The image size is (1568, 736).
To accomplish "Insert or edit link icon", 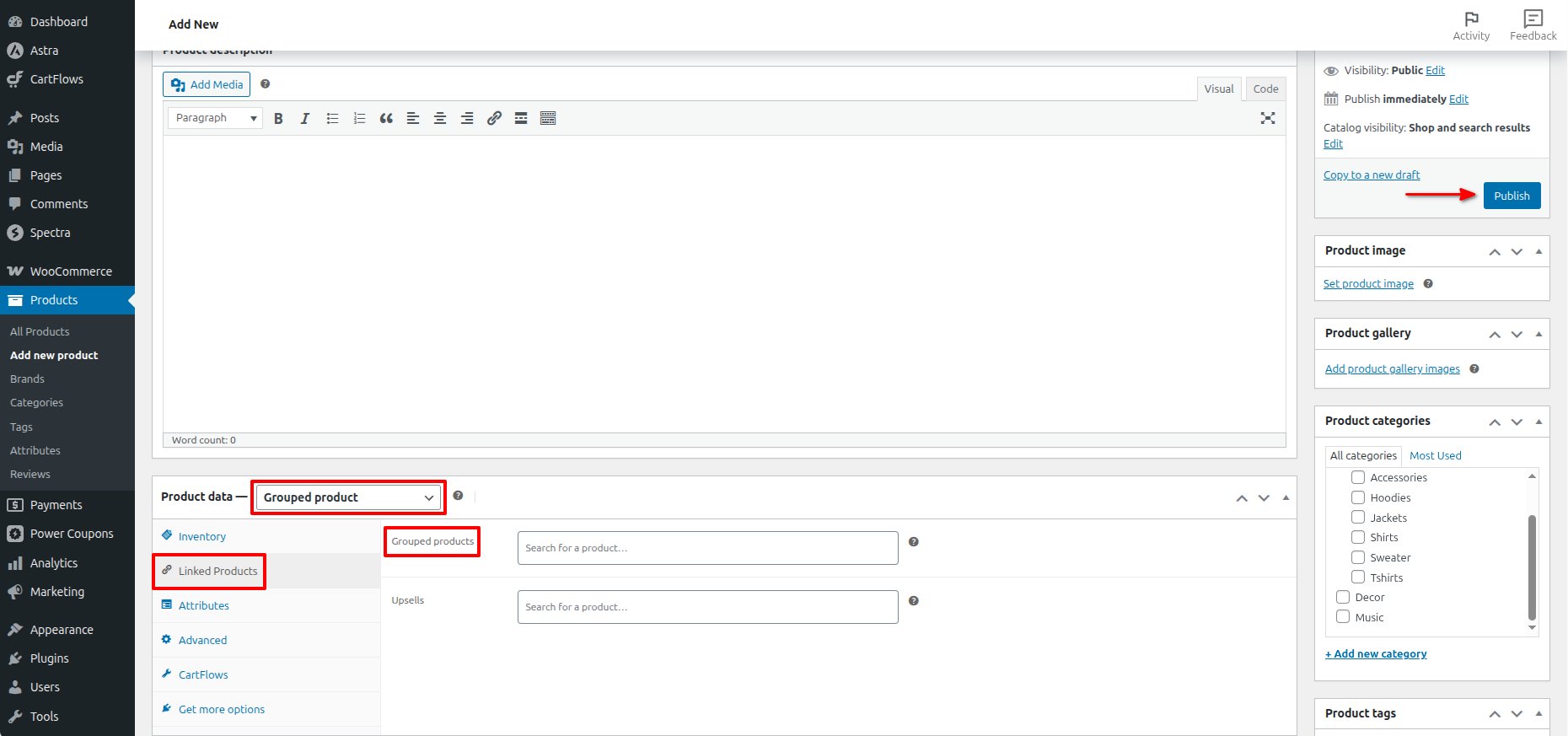I will click(494, 119).
